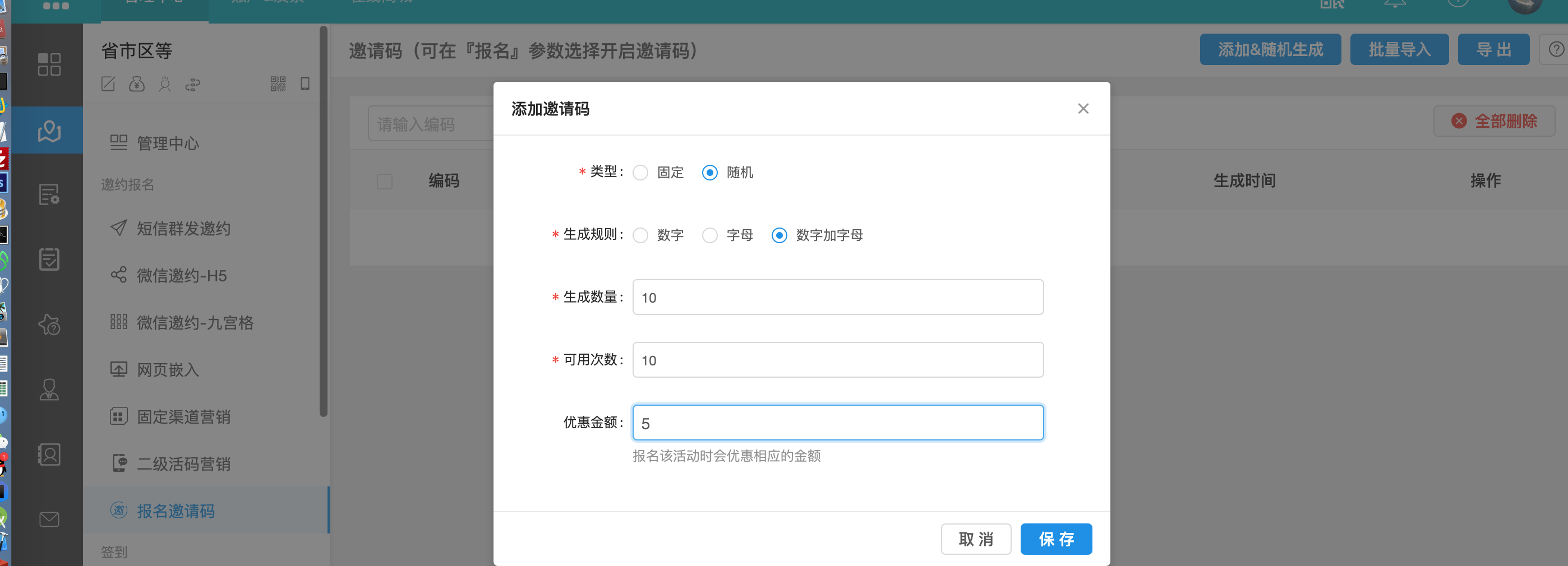
Task: Click the money bag icon under 省市区等
Action: 137,84
